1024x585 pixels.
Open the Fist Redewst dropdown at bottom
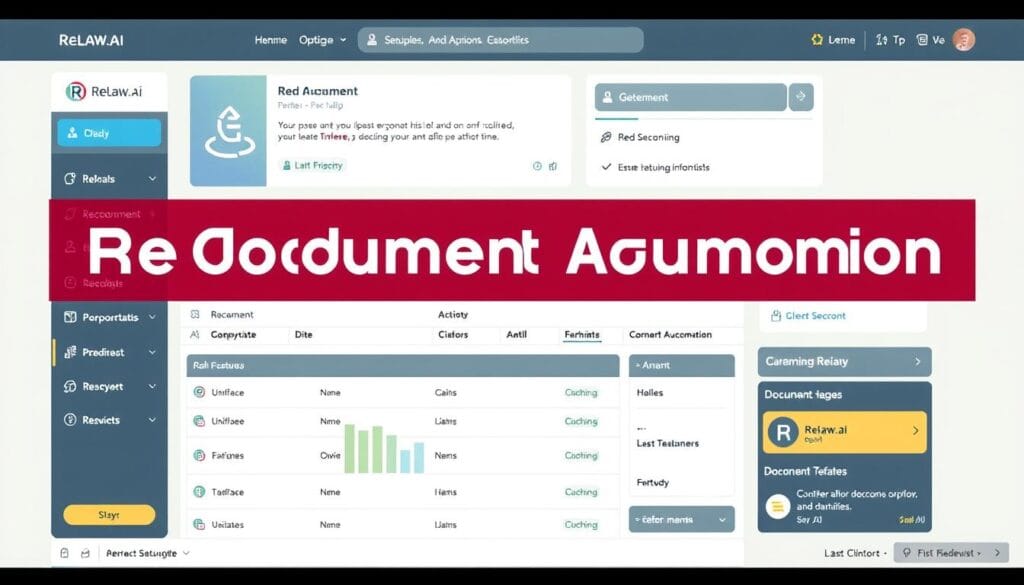(x=948, y=552)
